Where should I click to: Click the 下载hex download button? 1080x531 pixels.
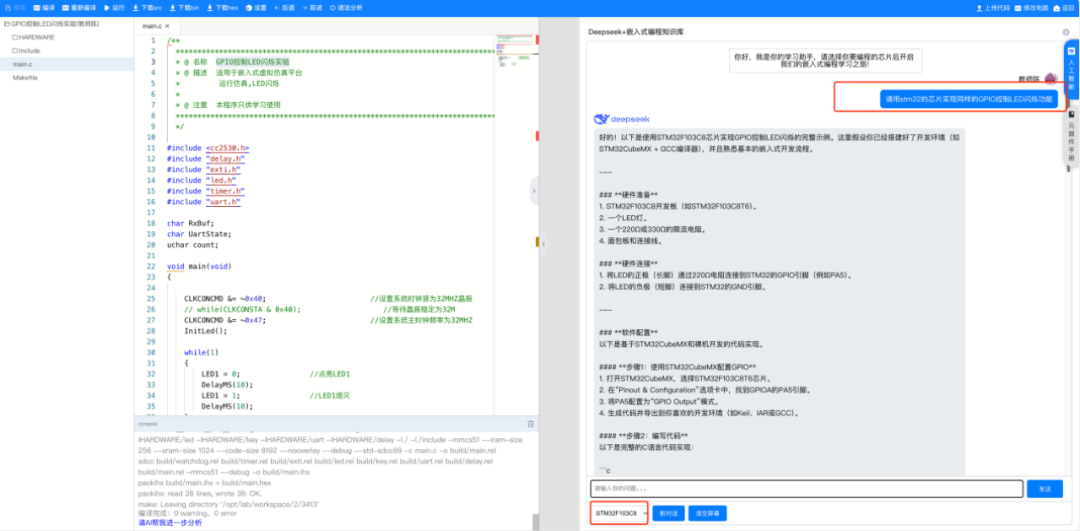pos(222,8)
